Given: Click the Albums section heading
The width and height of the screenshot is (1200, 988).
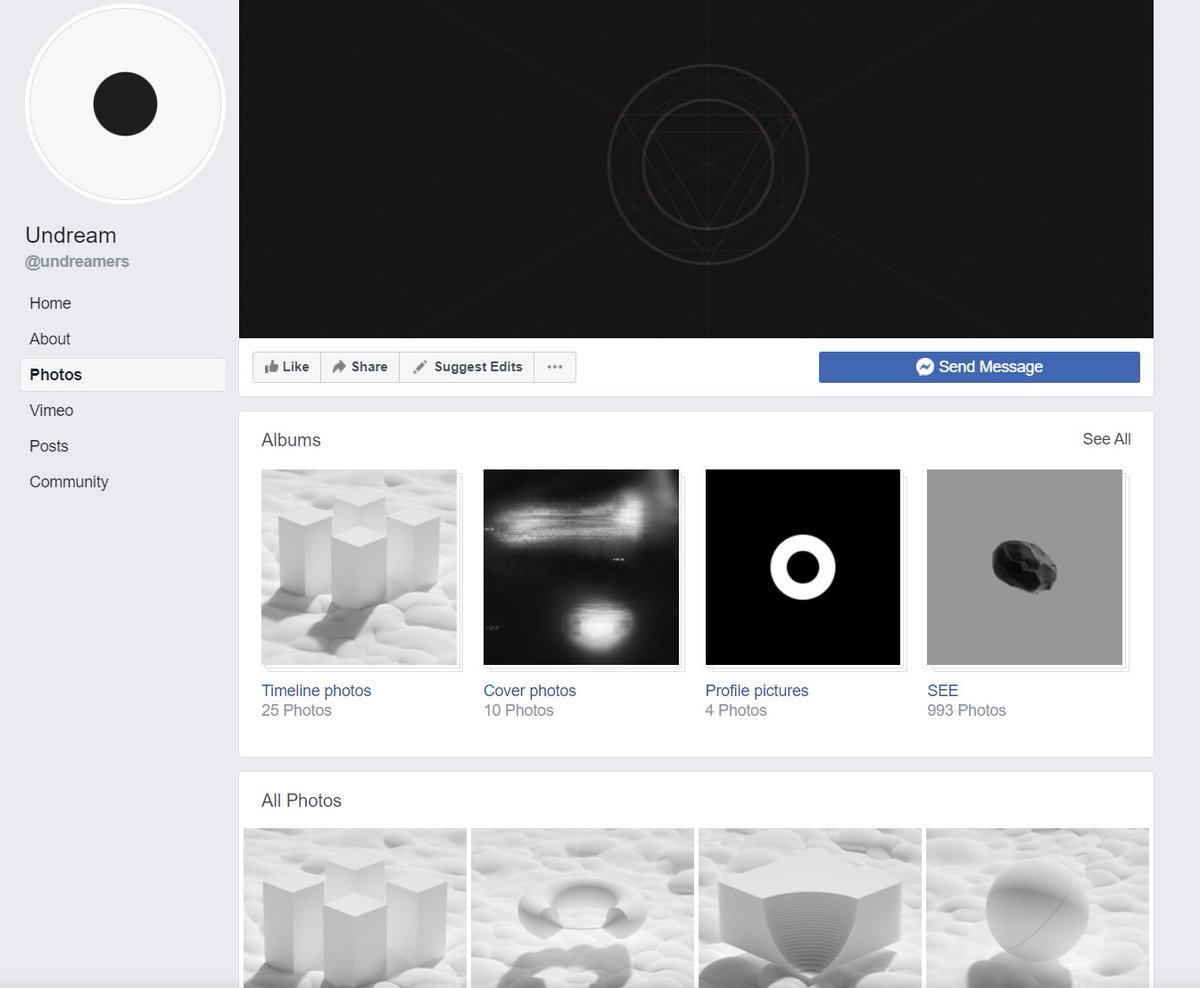Looking at the screenshot, I should (291, 440).
